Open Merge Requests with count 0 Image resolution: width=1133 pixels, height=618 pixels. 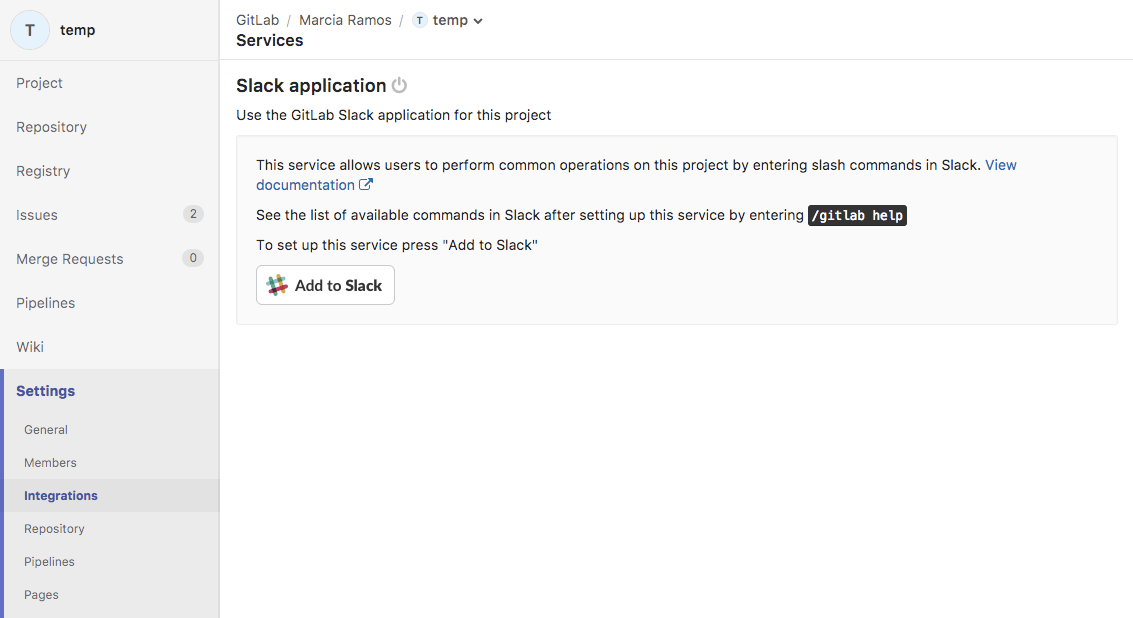(x=69, y=258)
